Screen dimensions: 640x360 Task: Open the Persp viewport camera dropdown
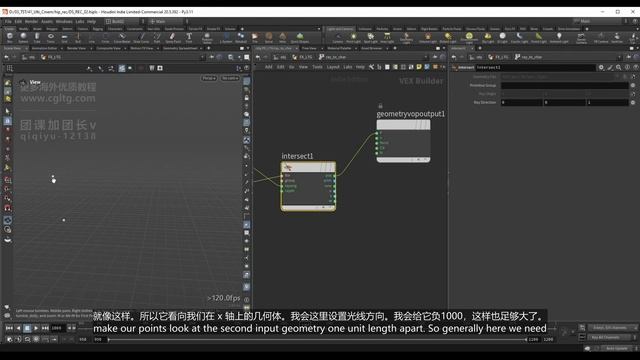209,78
